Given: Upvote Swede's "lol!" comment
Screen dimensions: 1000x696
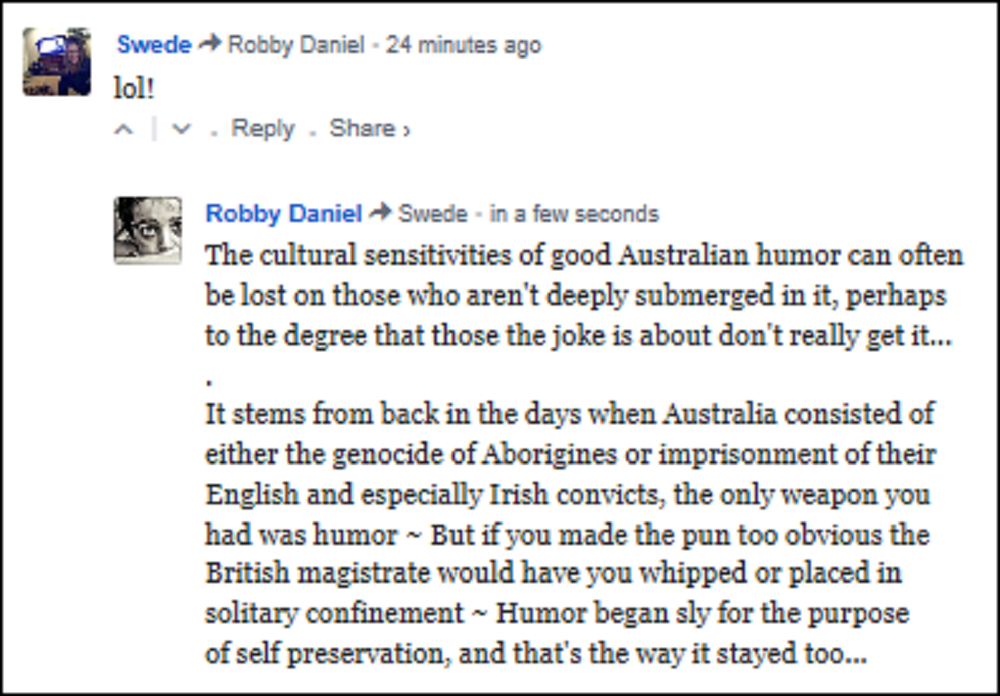Looking at the screenshot, I should 125,130.
